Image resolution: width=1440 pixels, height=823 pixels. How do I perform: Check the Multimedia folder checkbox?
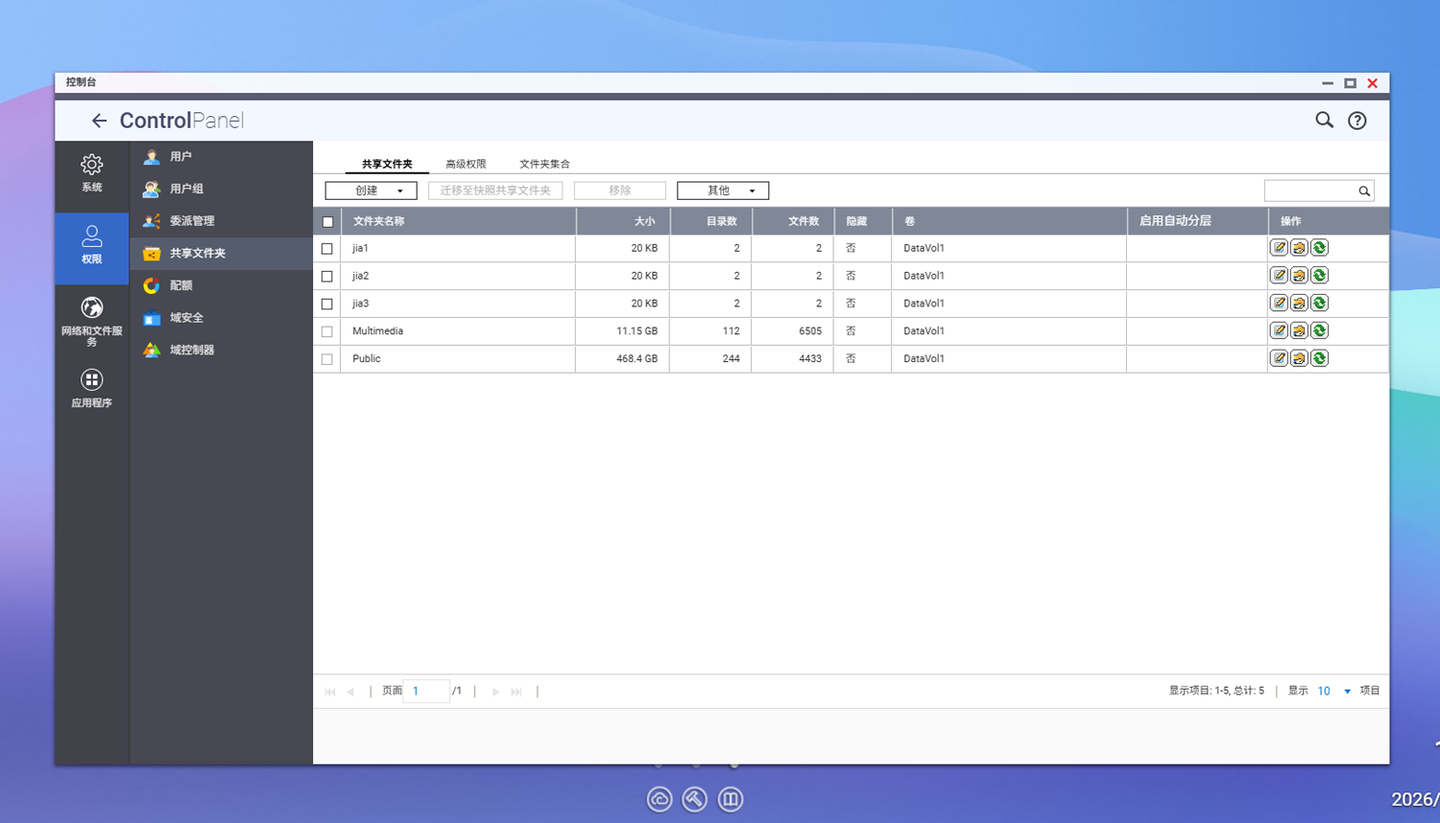327,331
